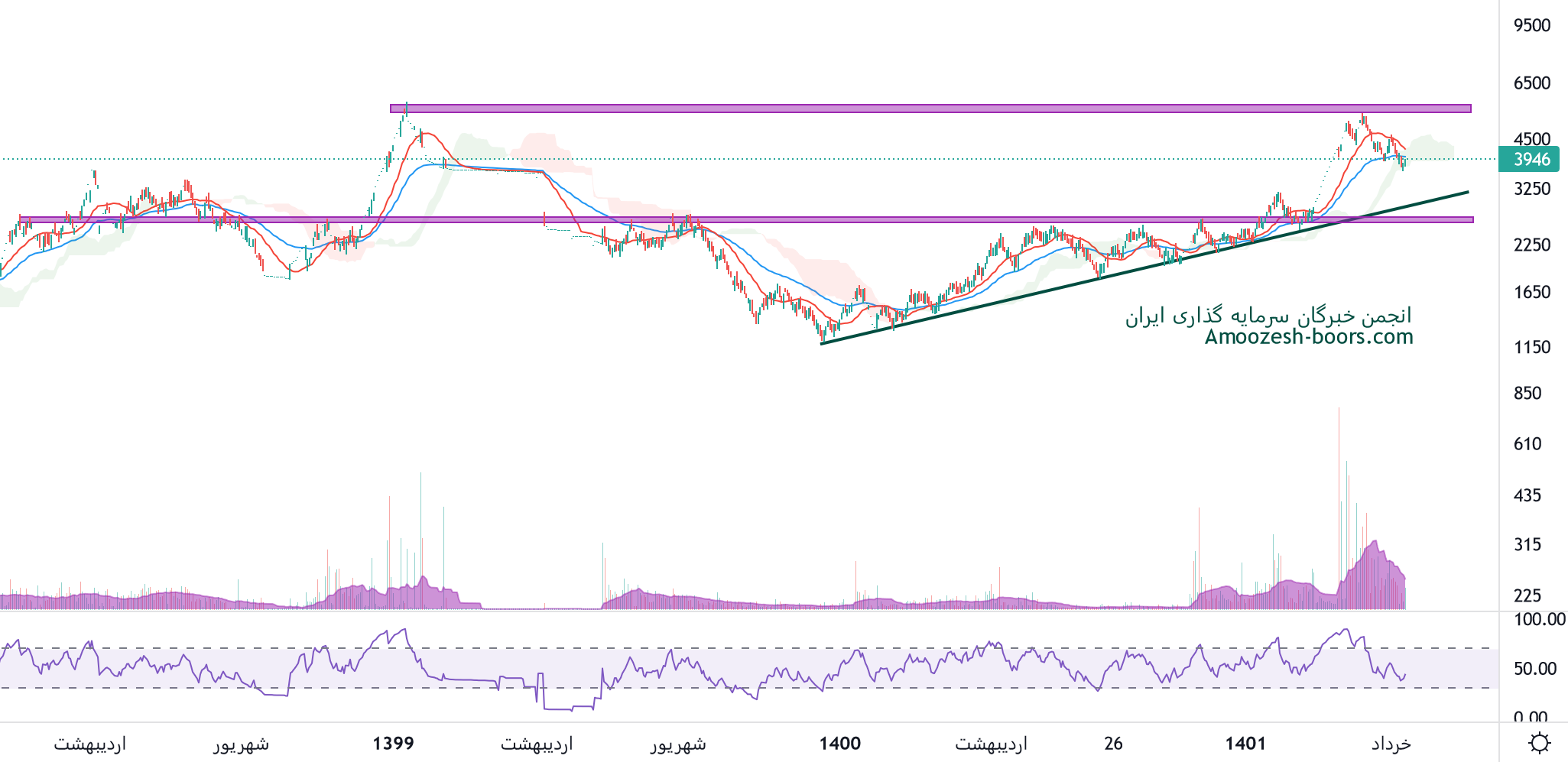Click the 6500 price axis label
Screen dimensions: 1568x762
[x=1531, y=83]
